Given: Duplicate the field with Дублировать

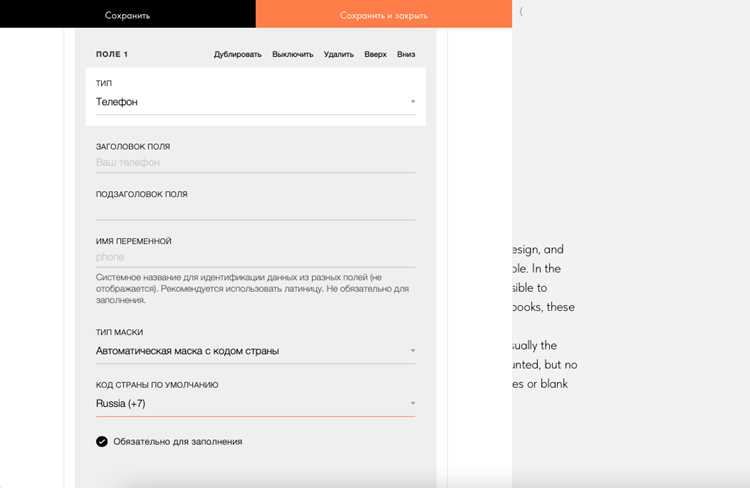Looking at the screenshot, I should (x=238, y=55).
